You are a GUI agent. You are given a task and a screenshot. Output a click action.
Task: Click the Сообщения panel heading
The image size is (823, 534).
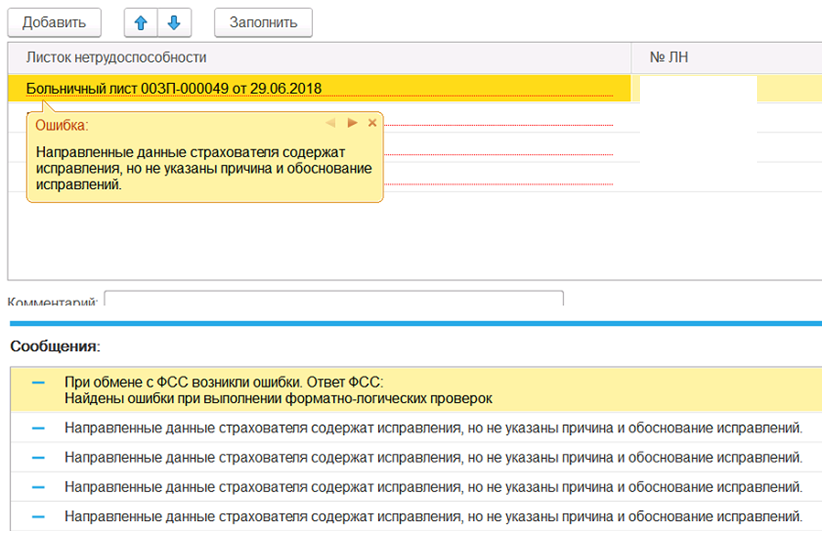55,346
